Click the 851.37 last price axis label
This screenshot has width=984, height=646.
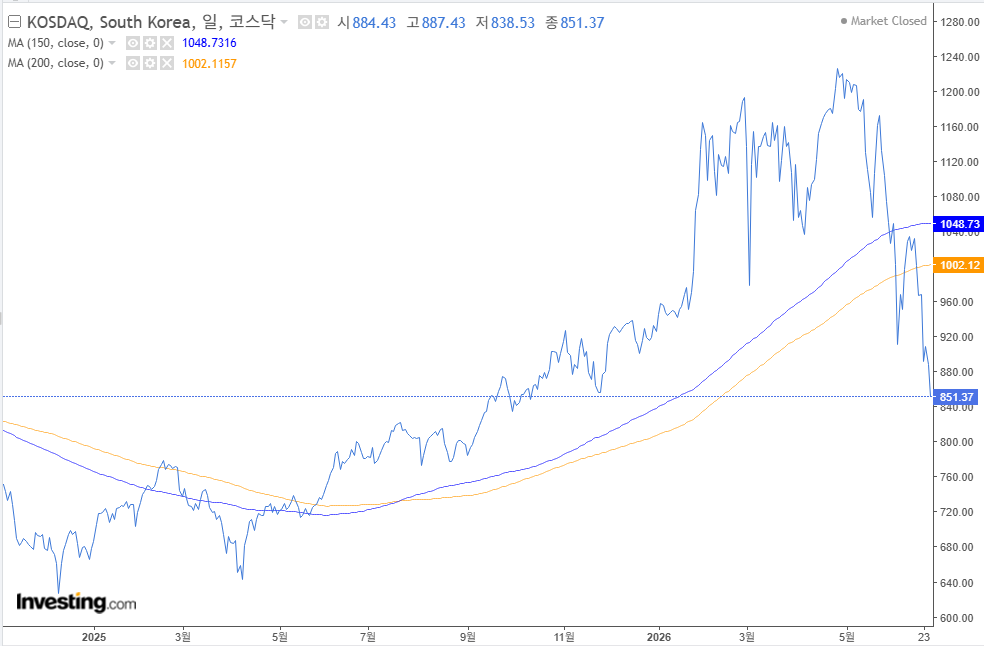(x=956, y=397)
